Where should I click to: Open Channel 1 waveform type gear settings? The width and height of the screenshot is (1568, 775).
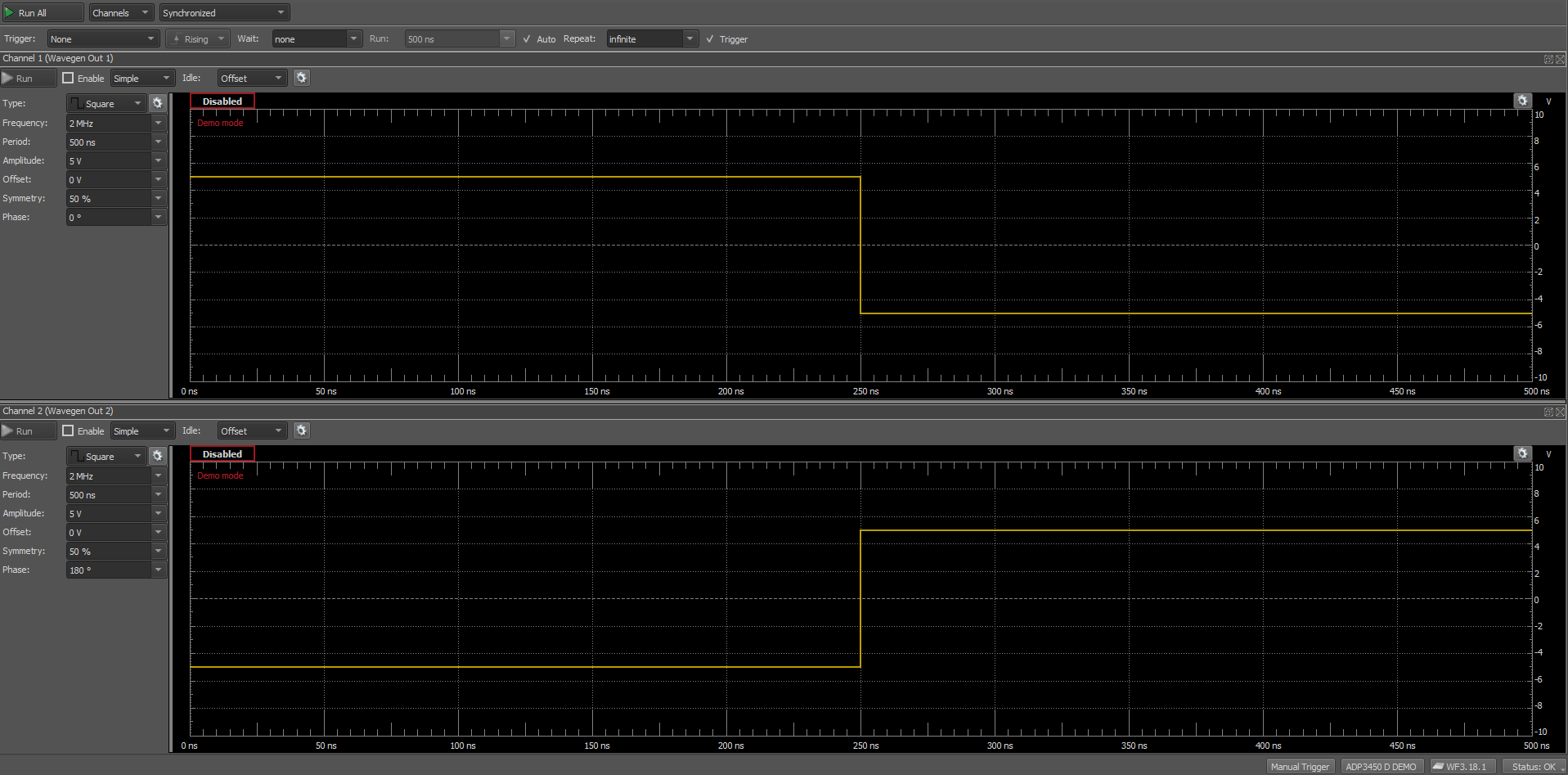pos(158,103)
